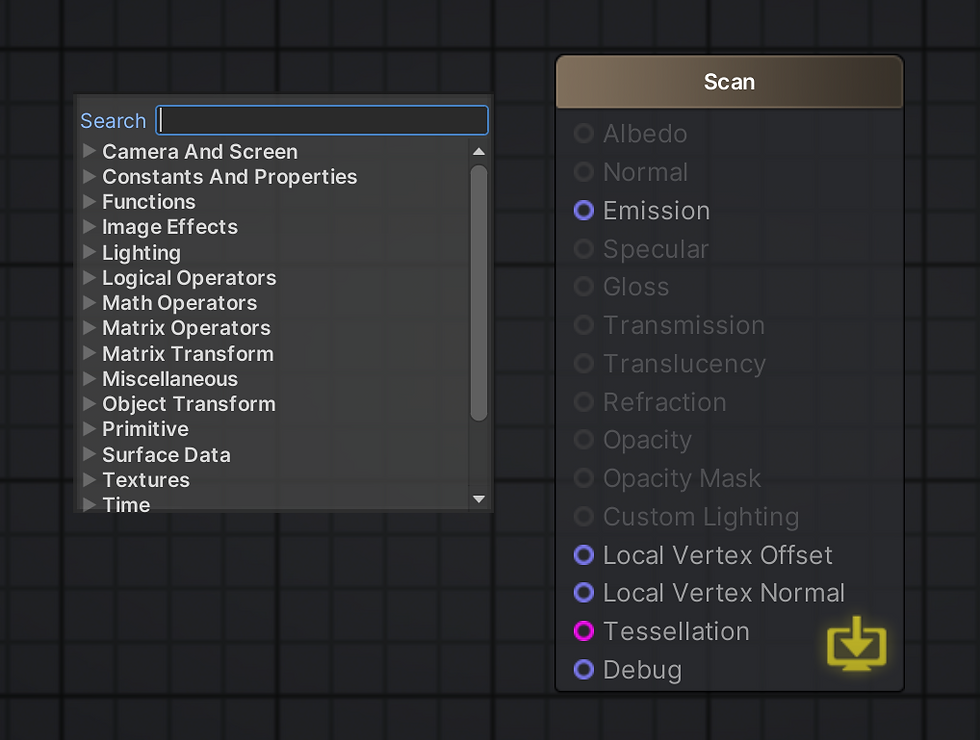
Task: Click the Scan node title header
Action: point(729,82)
